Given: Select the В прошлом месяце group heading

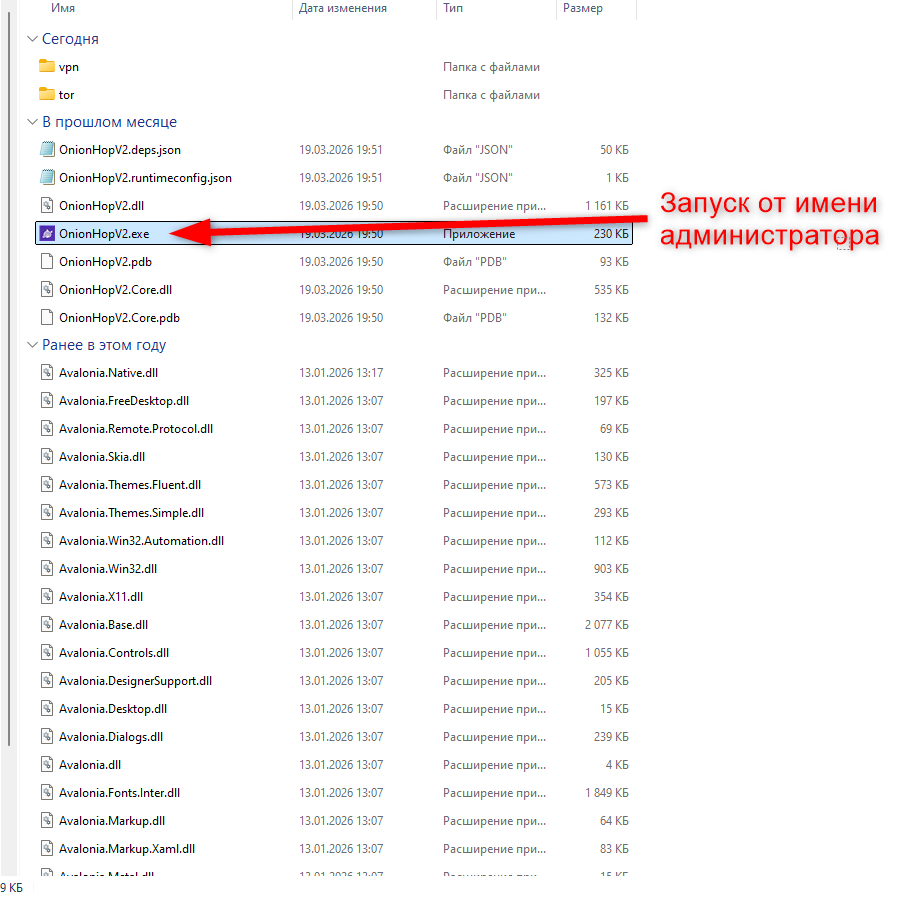Looking at the screenshot, I should click(x=110, y=122).
